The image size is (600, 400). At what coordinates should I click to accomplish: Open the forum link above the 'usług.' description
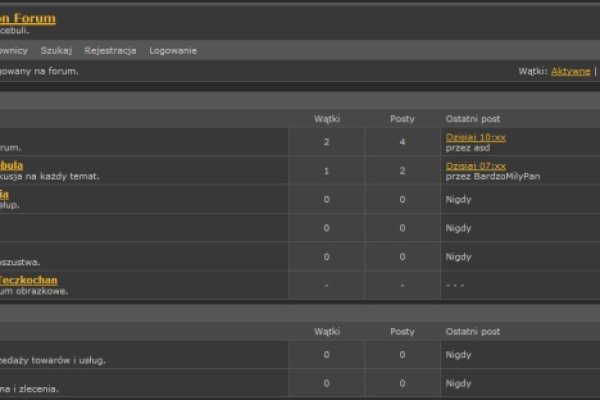[5, 194]
